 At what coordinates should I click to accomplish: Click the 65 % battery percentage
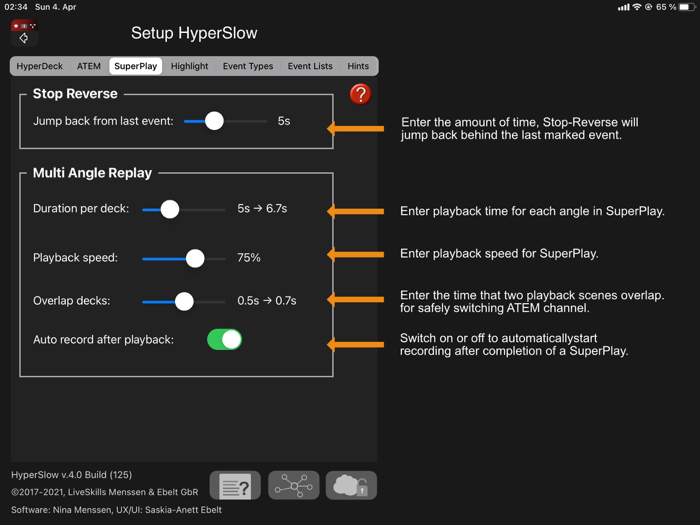click(x=666, y=7)
